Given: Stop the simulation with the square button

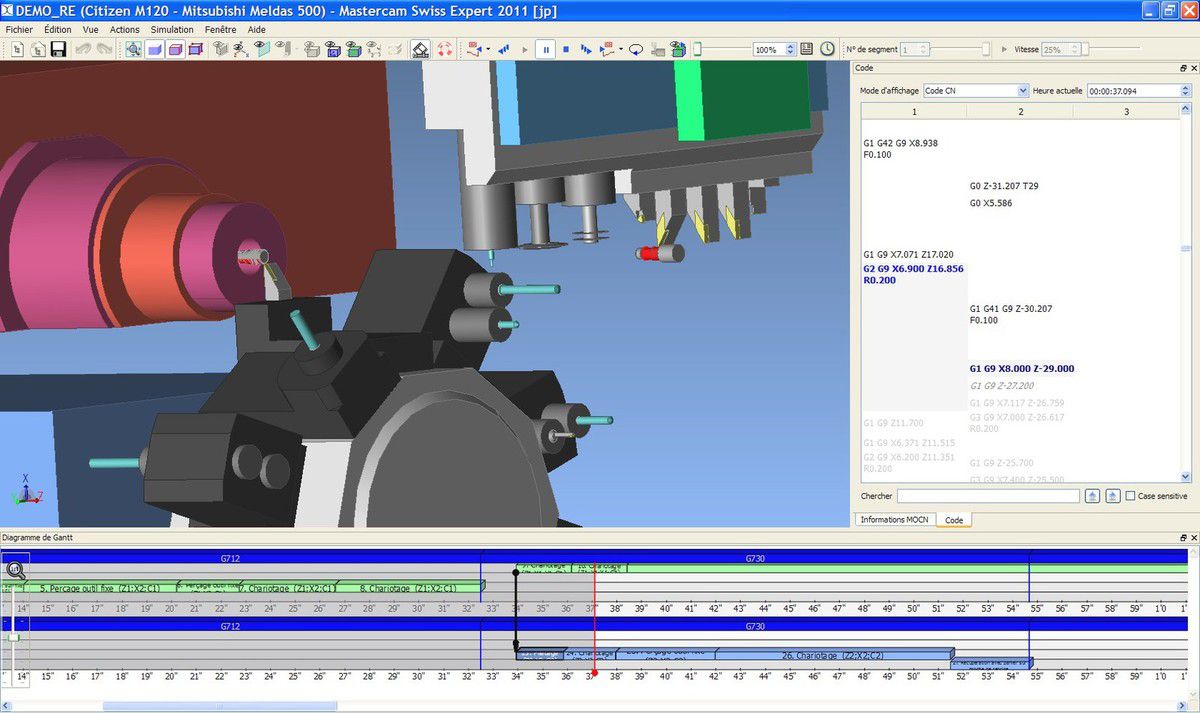Looking at the screenshot, I should [566, 49].
